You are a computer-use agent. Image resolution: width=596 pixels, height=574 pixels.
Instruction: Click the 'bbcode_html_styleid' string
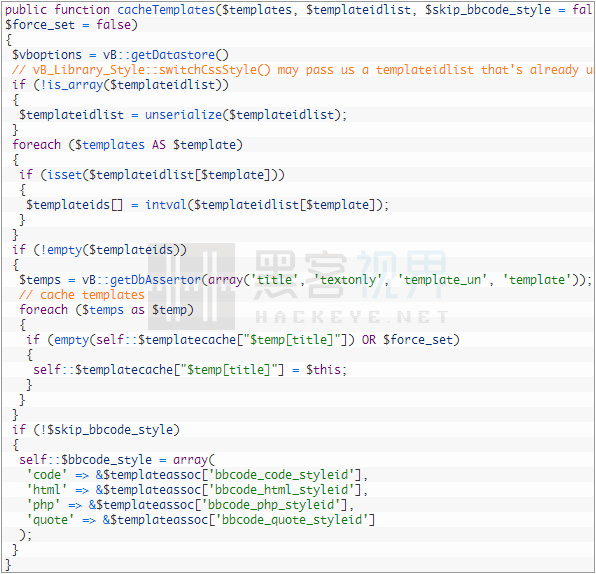tap(281, 490)
